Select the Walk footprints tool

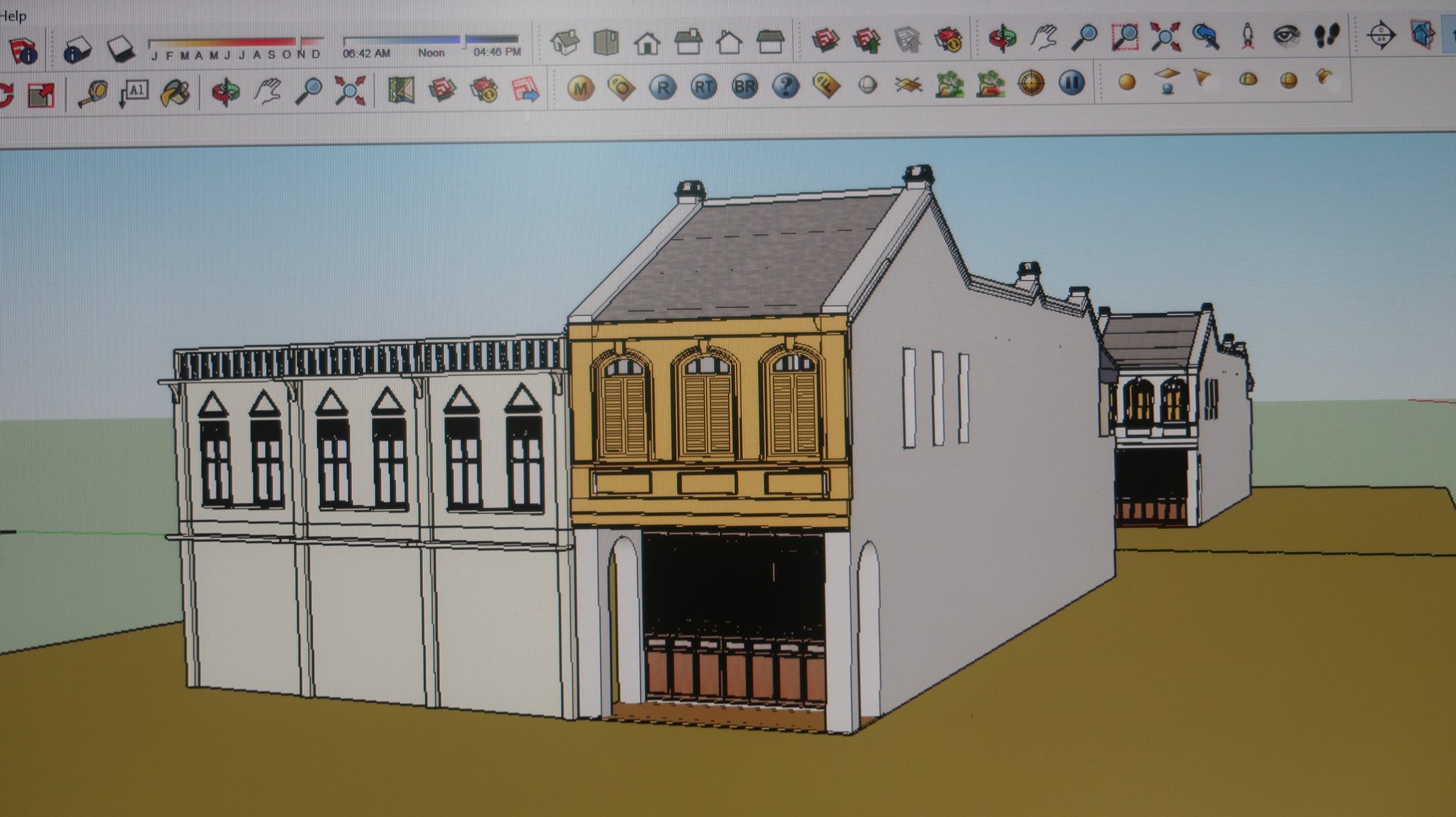click(1327, 36)
